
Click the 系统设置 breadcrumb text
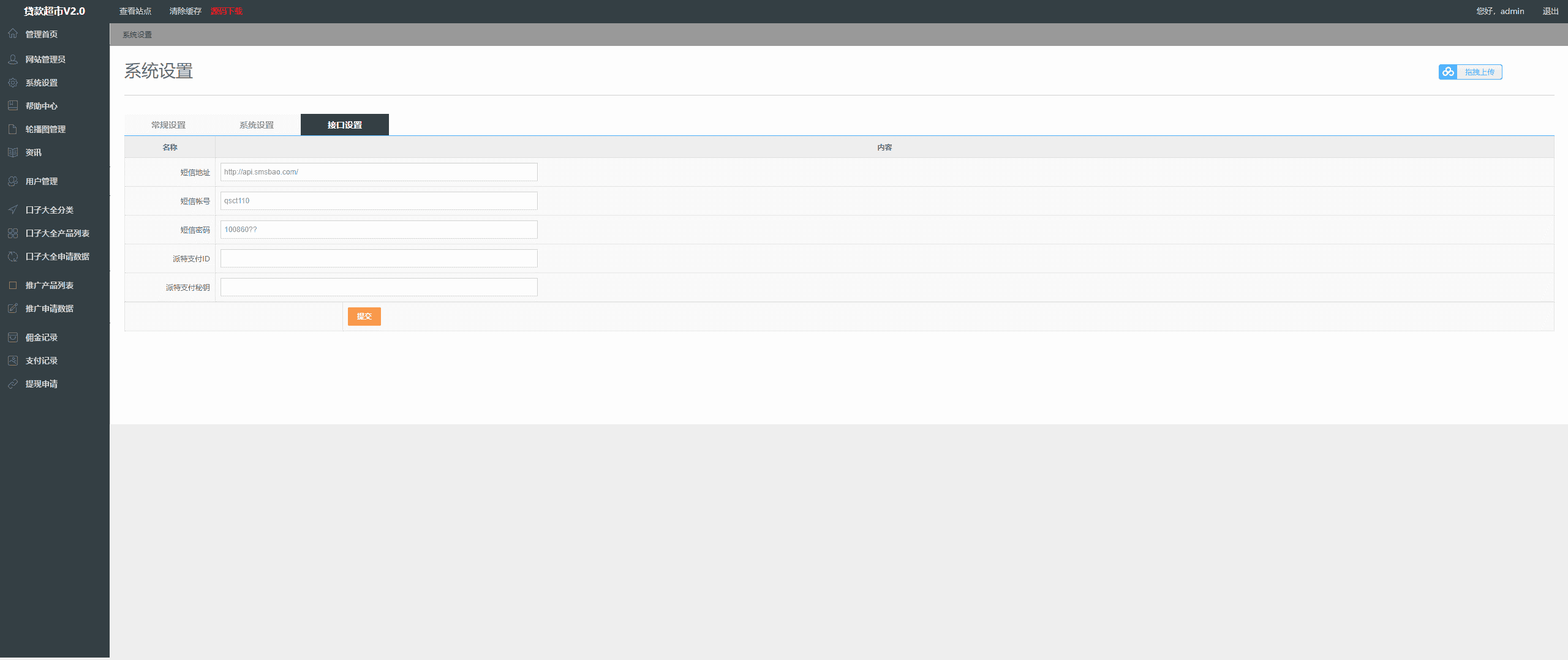(x=137, y=35)
